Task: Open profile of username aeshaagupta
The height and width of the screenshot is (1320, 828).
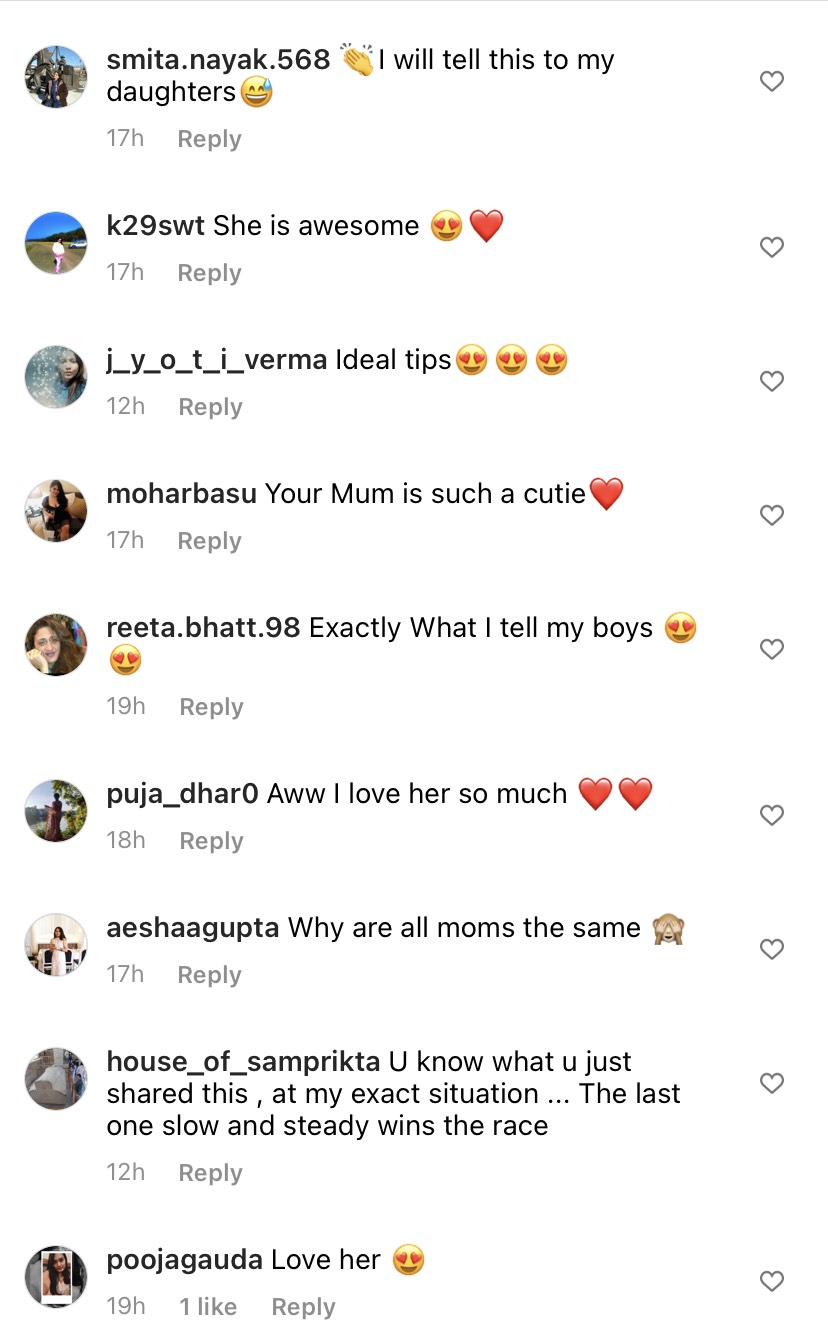Action: click(192, 927)
